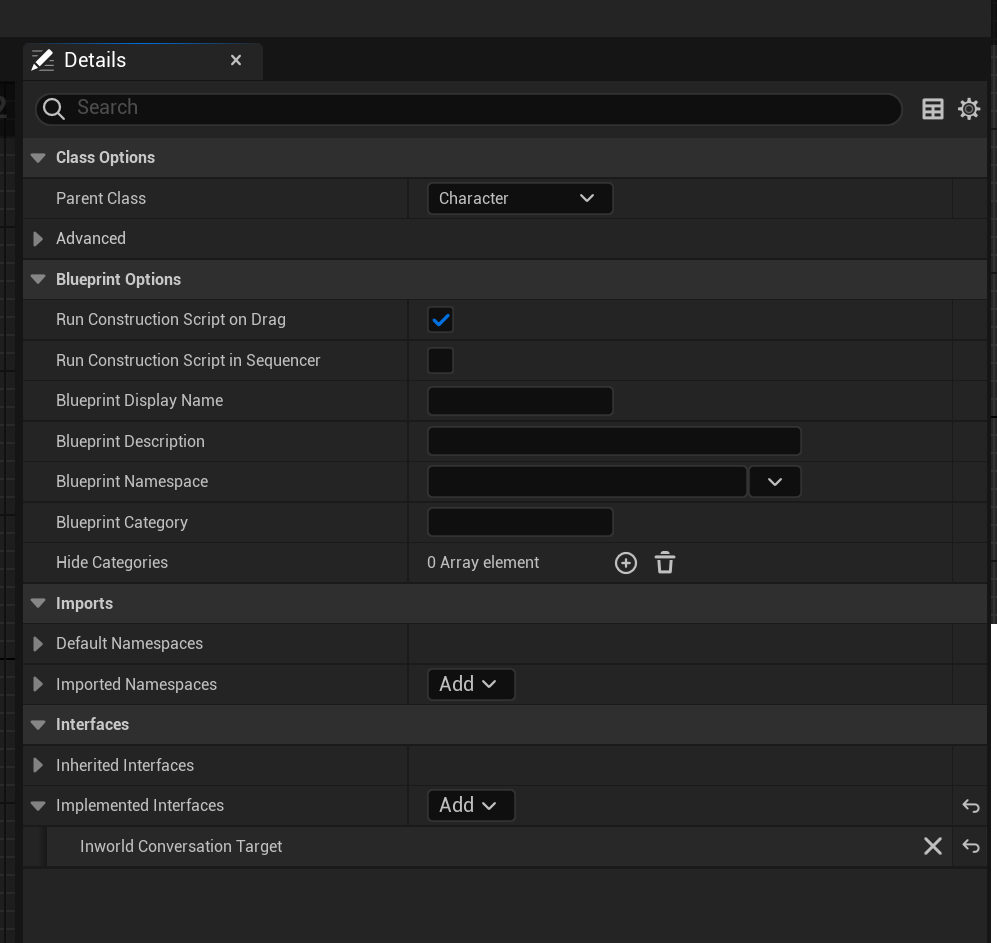The image size is (997, 943).
Task: Click the Details tab pencil icon
Action: pyautogui.click(x=43, y=60)
